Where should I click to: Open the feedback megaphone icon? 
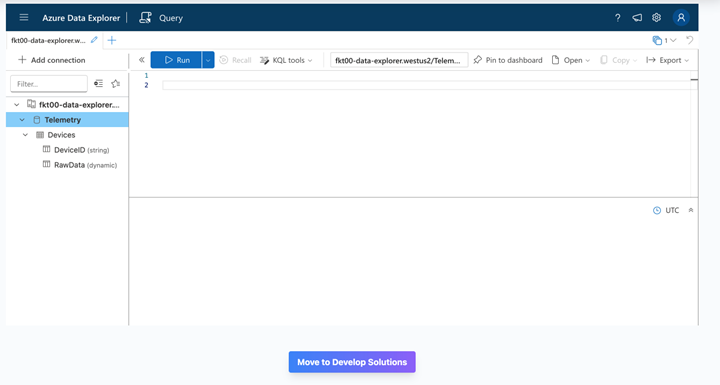637,18
